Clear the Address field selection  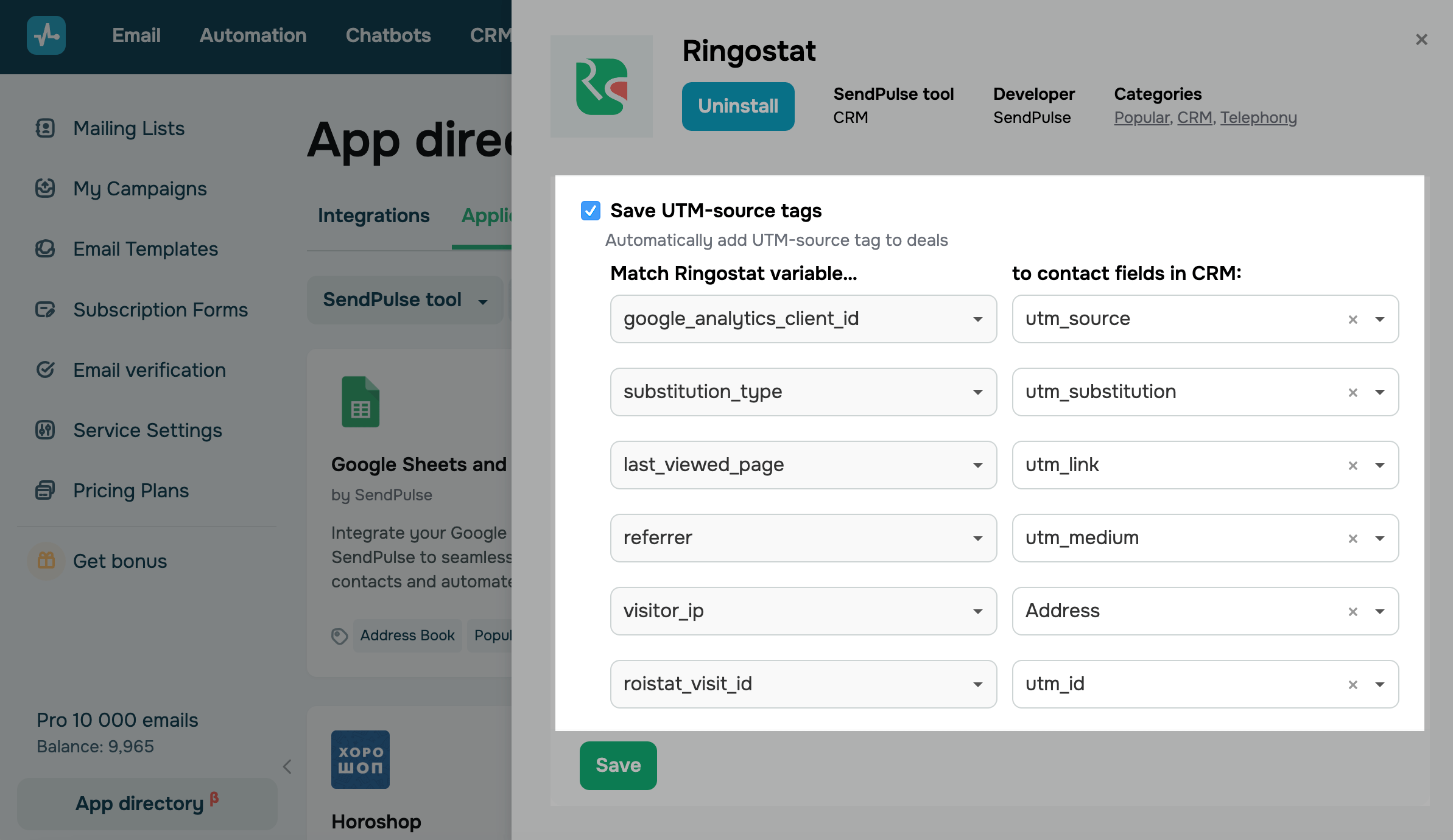pos(1353,612)
